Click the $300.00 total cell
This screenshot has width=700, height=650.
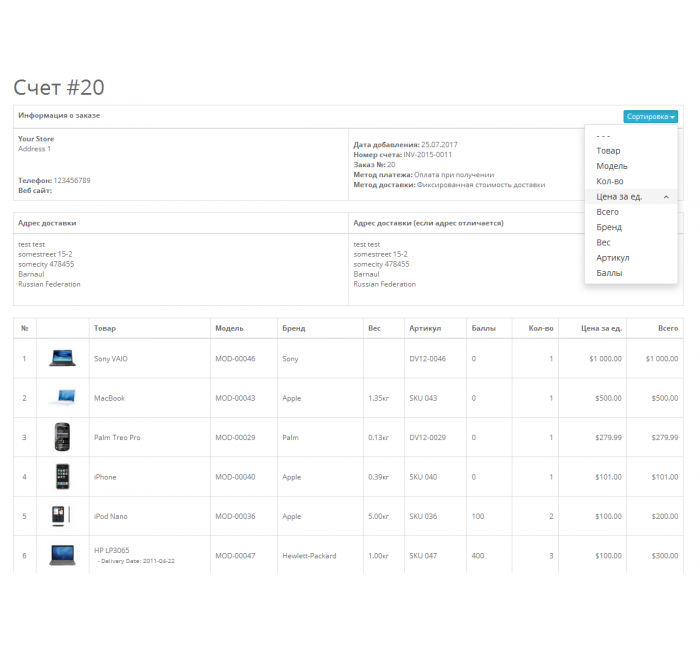click(665, 556)
